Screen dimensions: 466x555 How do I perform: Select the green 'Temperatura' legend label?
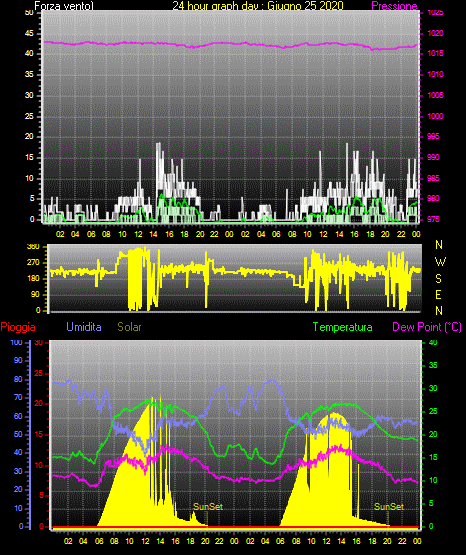(x=343, y=327)
